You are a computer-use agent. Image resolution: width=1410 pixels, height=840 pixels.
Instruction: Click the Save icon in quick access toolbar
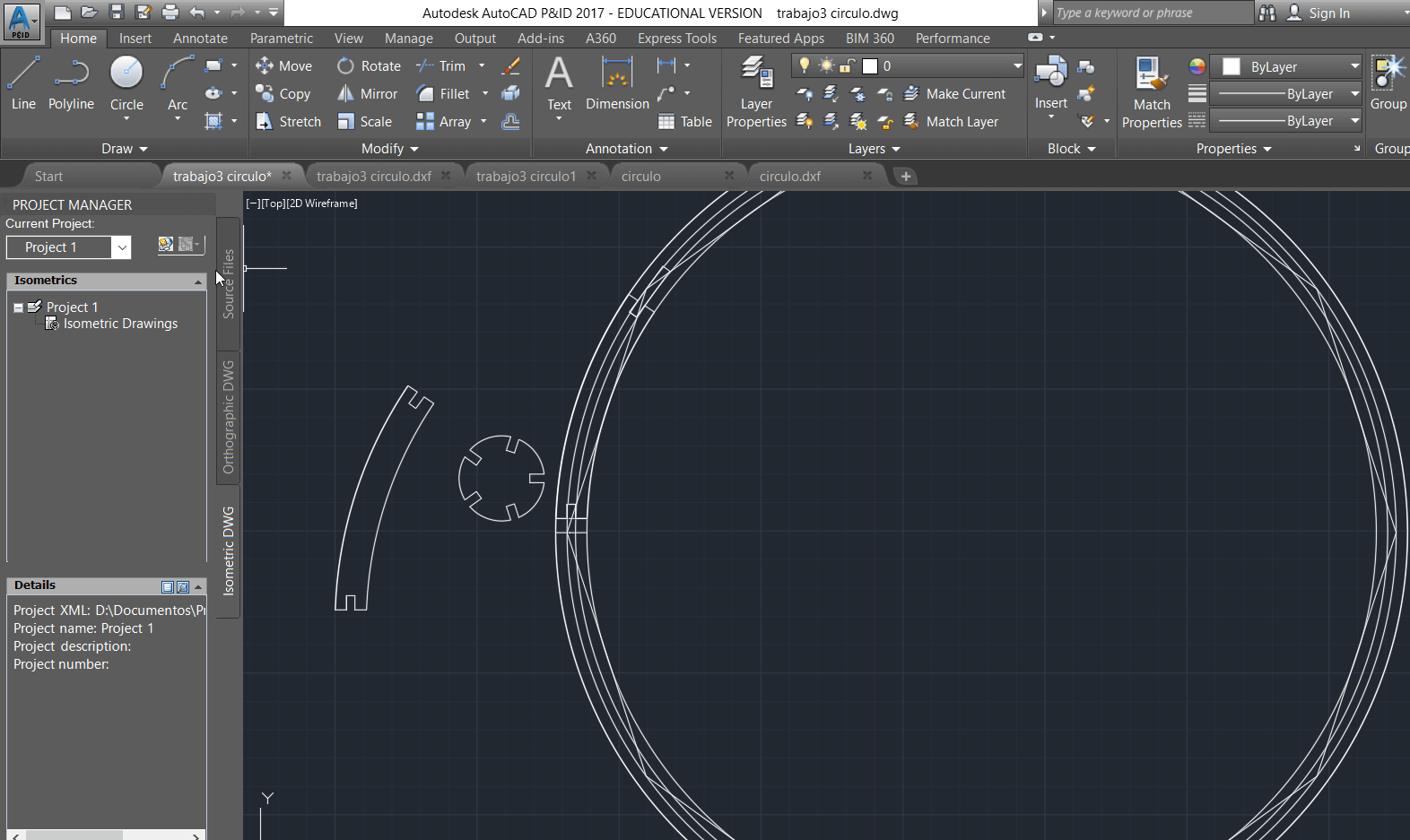click(x=117, y=13)
